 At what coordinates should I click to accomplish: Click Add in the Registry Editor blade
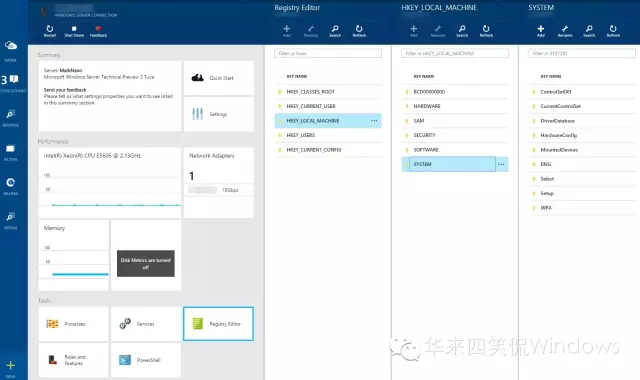click(287, 31)
